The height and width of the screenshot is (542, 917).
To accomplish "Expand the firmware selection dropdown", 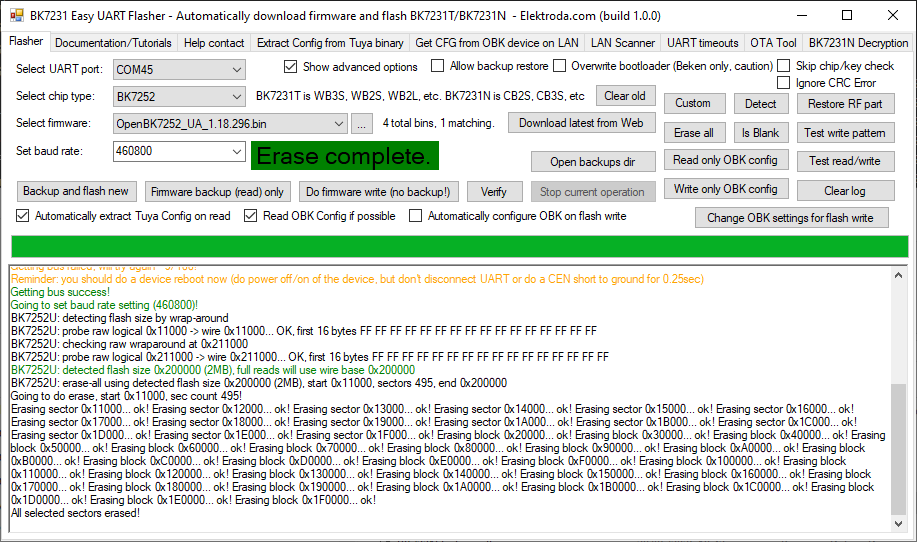I will (x=339, y=123).
